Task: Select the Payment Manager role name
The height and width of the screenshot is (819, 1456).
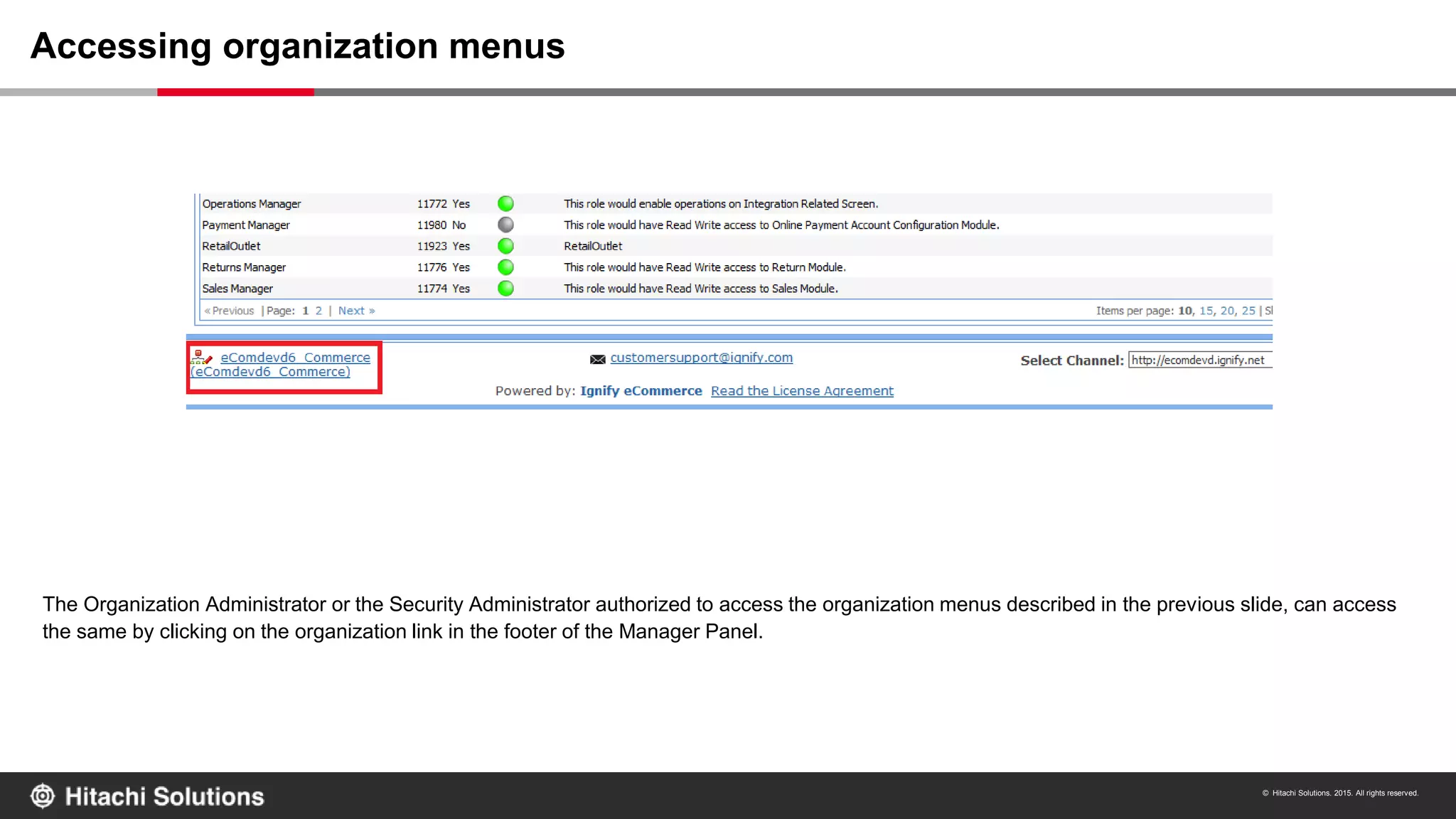Action: tap(246, 225)
